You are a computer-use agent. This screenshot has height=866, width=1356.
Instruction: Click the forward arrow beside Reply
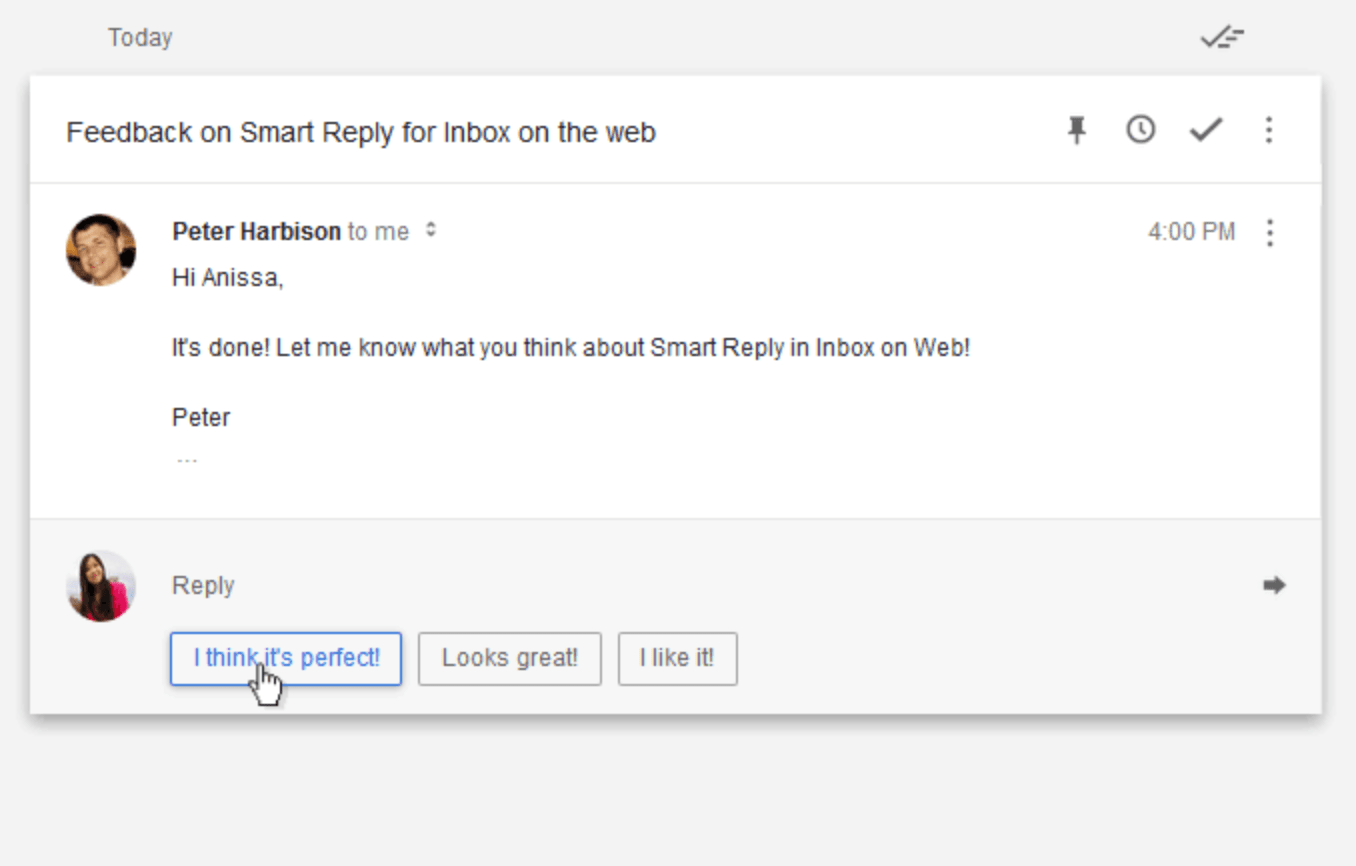click(1273, 585)
